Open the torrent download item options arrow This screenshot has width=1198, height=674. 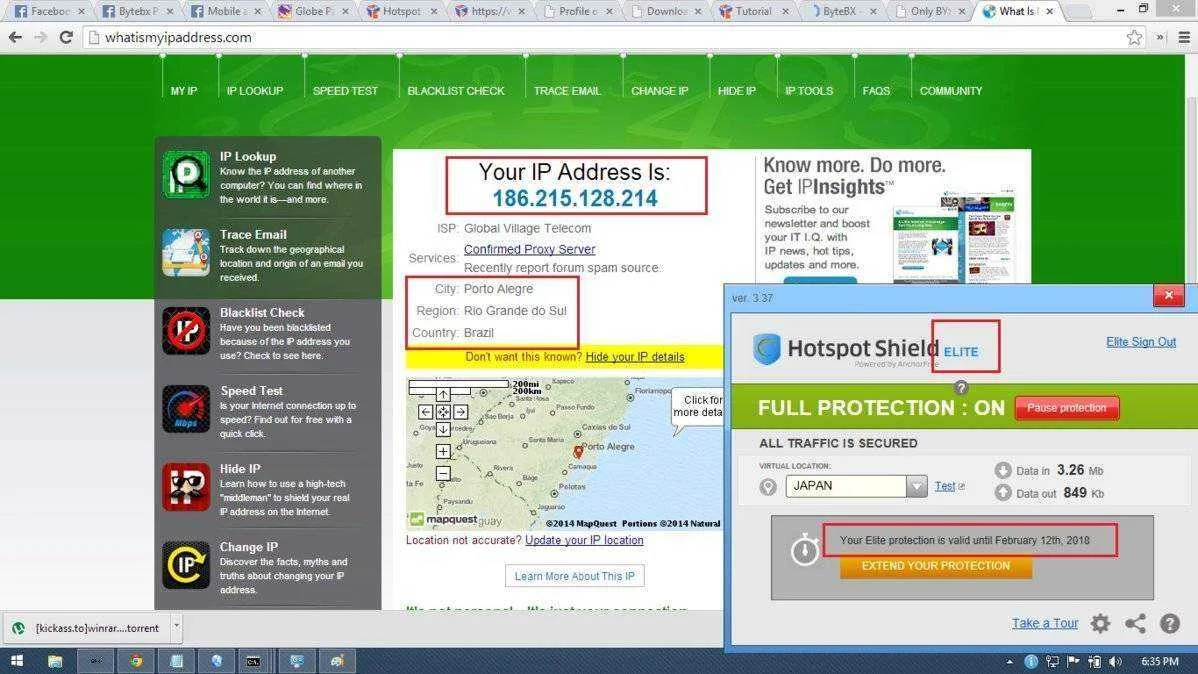pyautogui.click(x=176, y=627)
